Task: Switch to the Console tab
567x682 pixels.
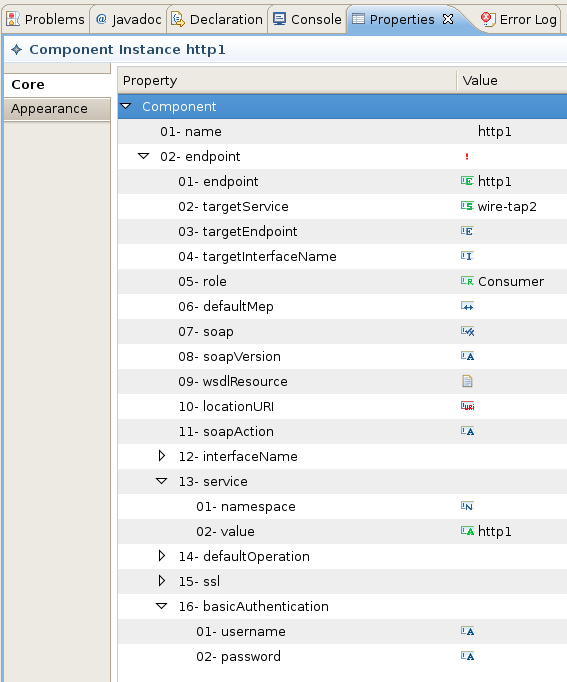Action: tap(307, 19)
